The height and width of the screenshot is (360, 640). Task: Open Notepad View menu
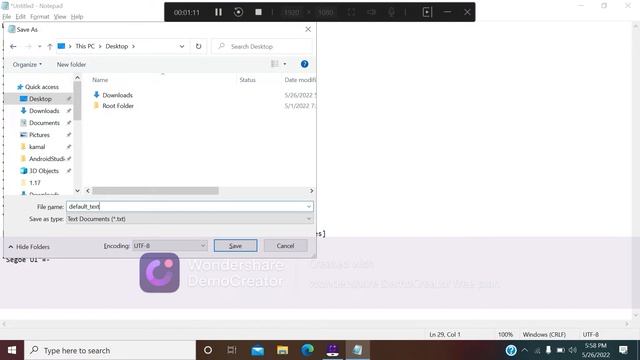pyautogui.click(x=60, y=17)
